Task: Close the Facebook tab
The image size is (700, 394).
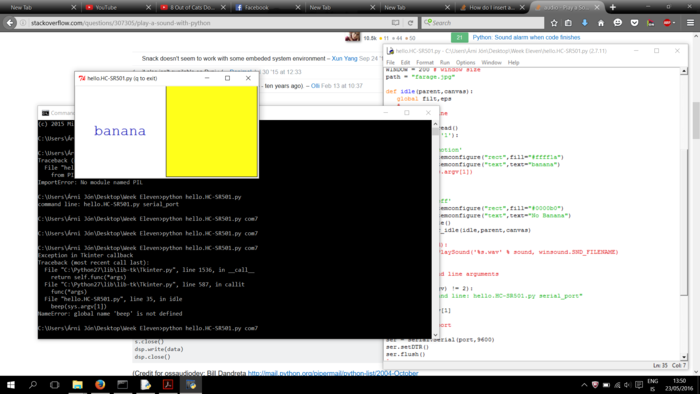Action: 298,8
